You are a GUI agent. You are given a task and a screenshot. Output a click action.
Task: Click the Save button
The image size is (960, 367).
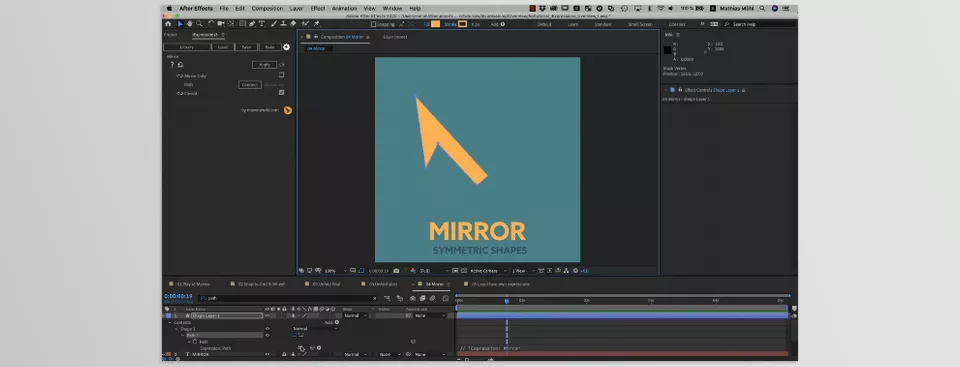(x=246, y=47)
